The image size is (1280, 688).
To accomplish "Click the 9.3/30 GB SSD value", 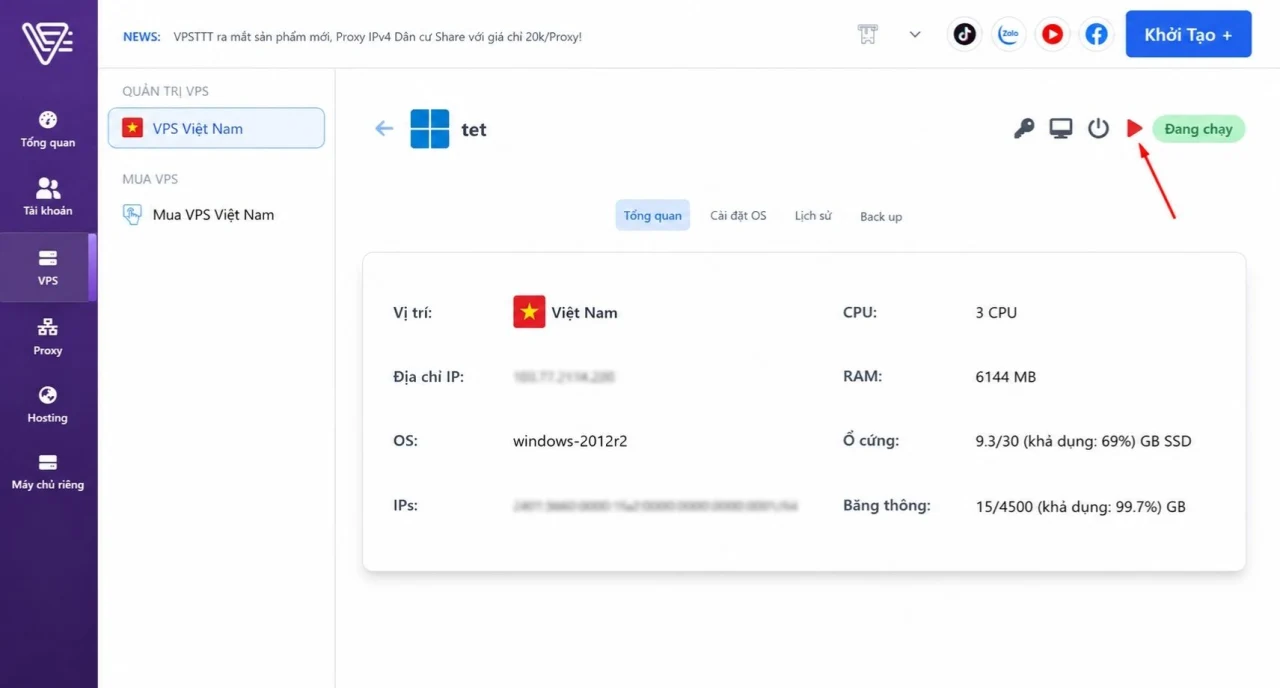I will point(1083,441).
